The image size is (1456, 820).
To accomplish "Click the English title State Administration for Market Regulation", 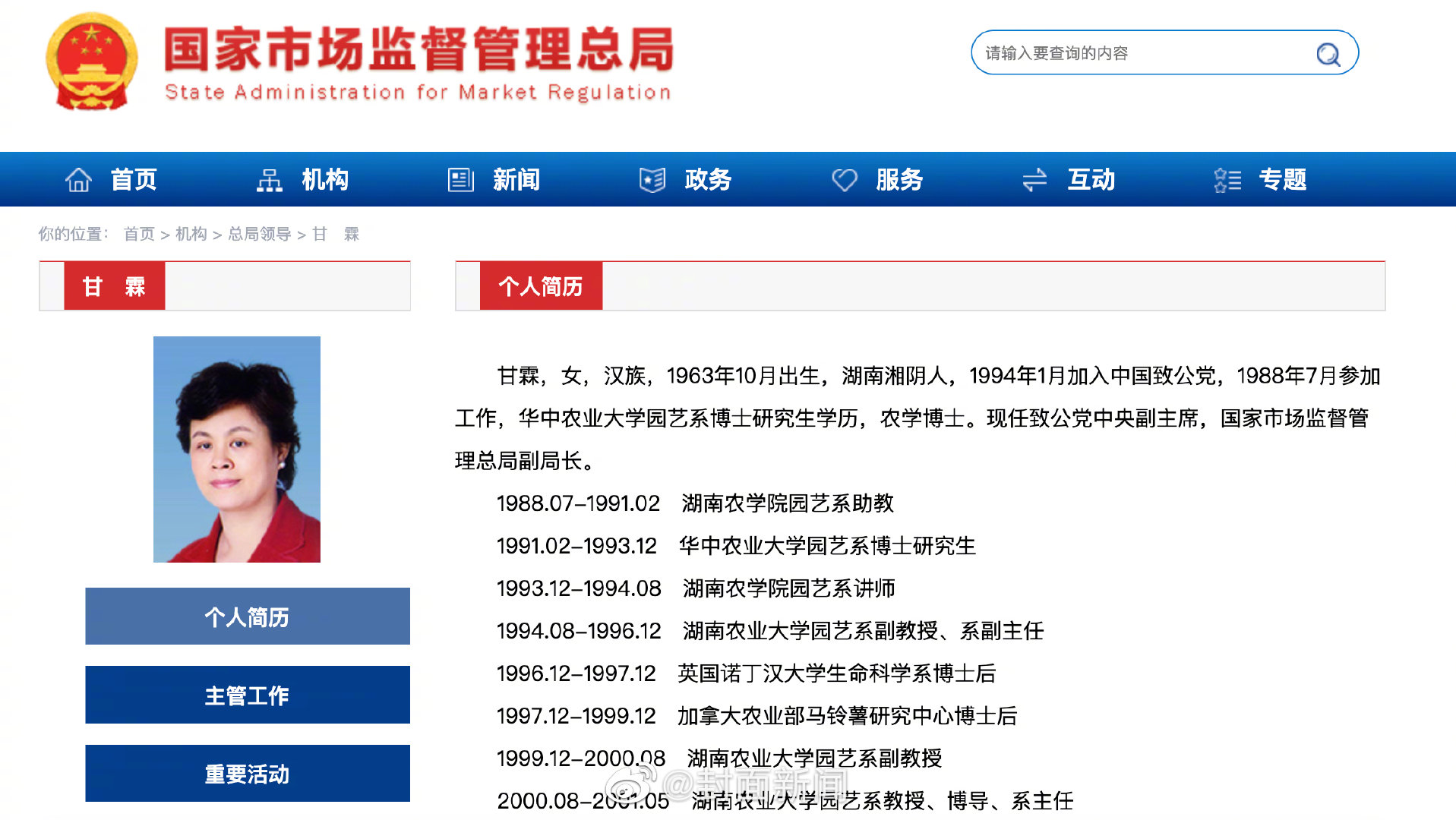I will (x=418, y=93).
